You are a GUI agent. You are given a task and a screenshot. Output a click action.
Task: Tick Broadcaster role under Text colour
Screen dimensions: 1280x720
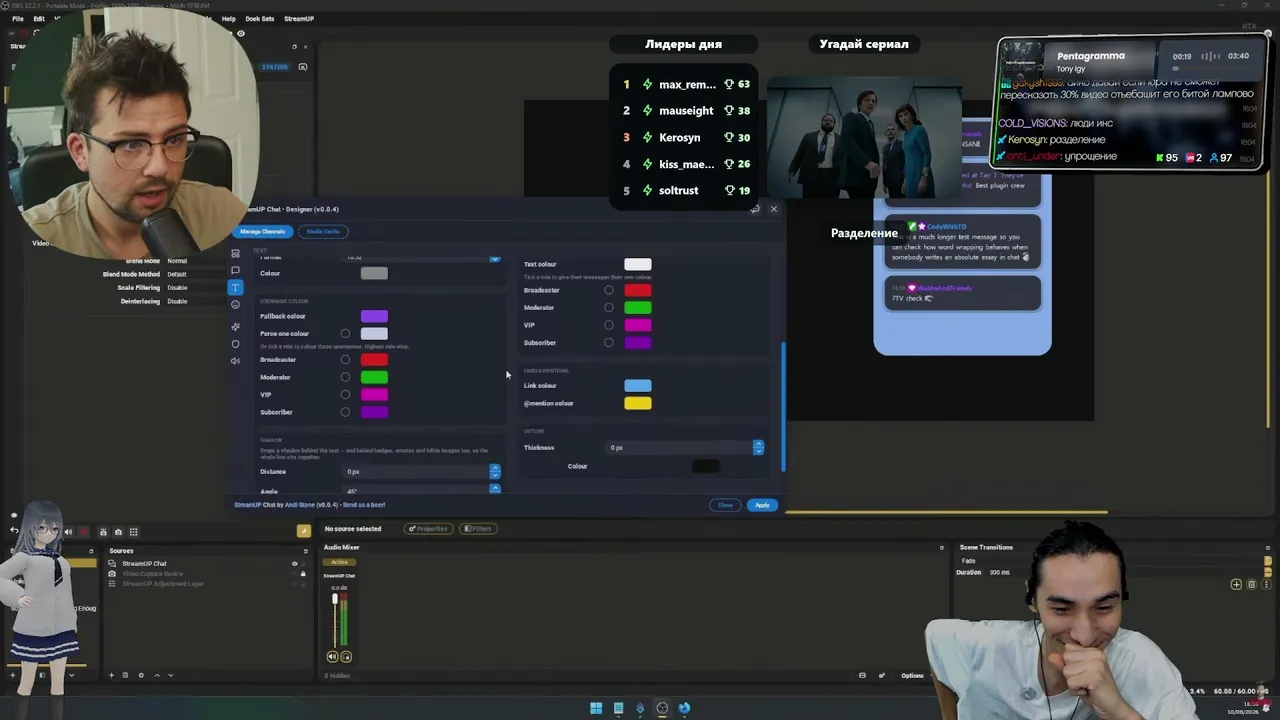click(608, 290)
